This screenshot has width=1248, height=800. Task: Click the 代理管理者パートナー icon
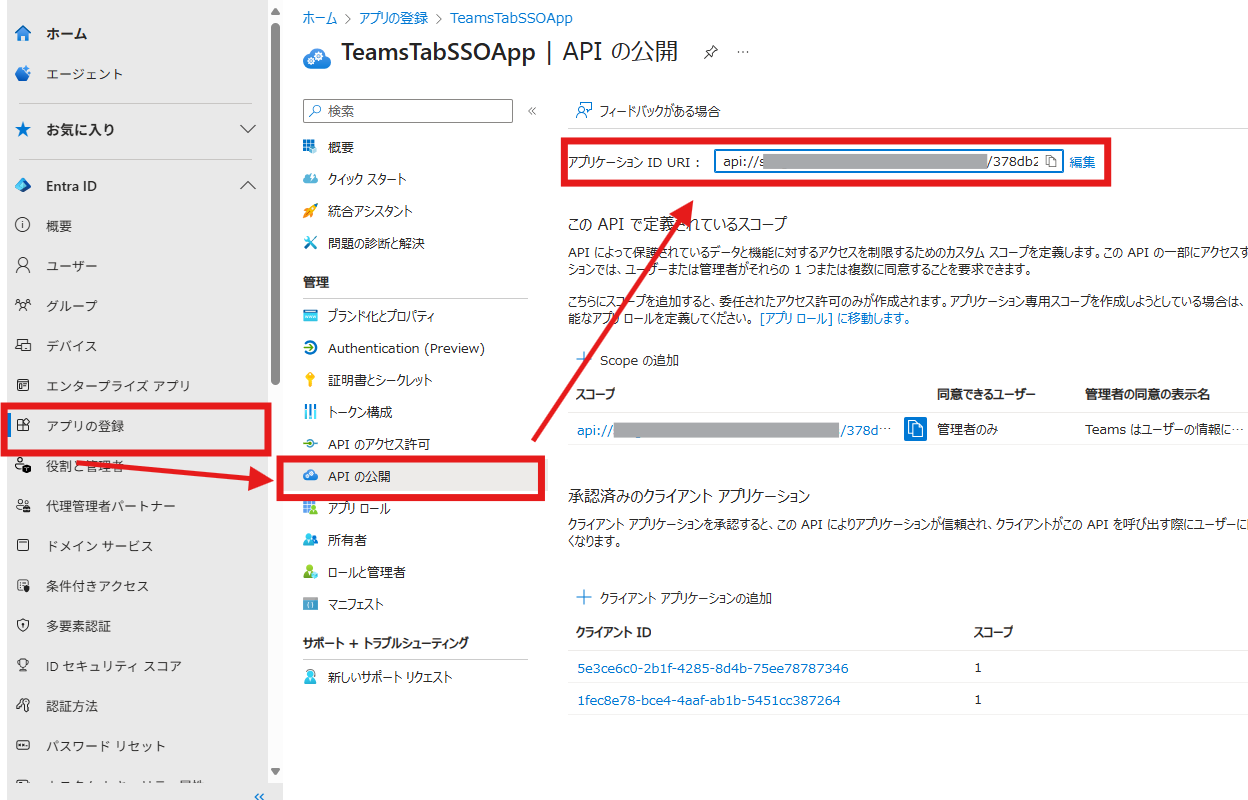point(23,506)
